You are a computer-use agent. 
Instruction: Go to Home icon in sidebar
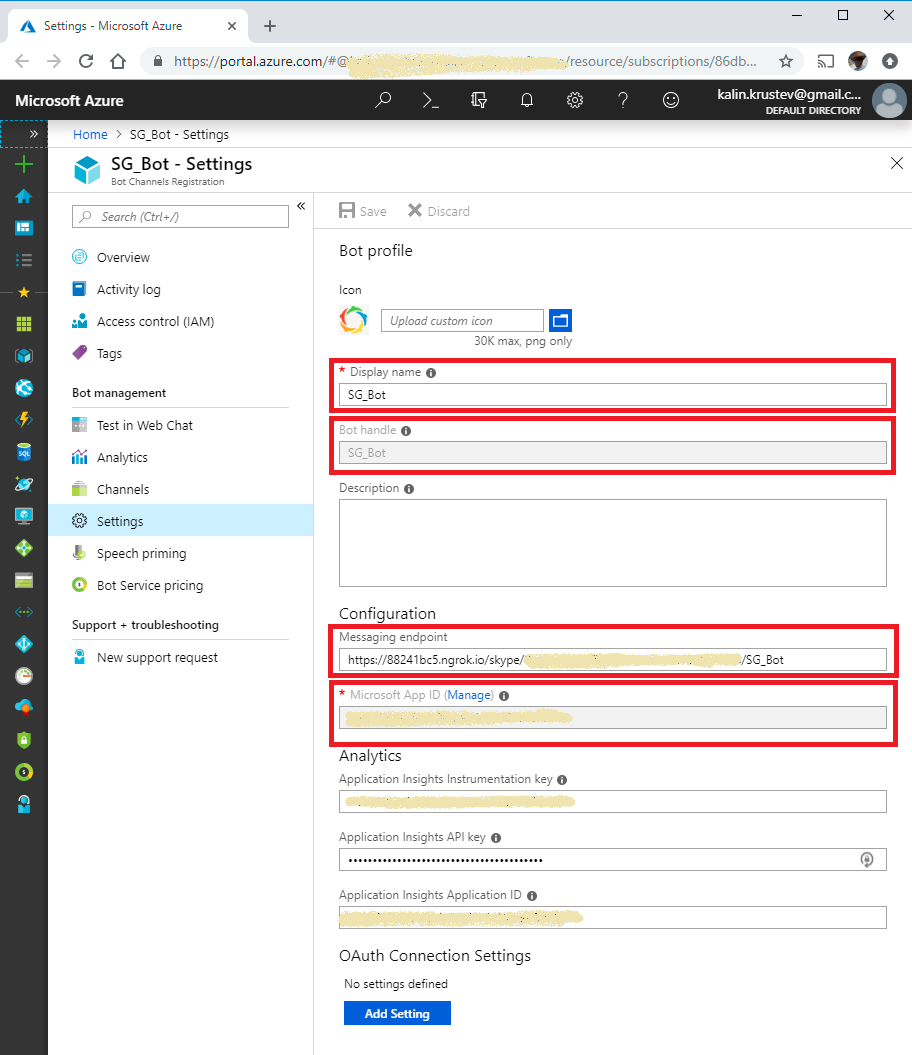pyautogui.click(x=24, y=196)
